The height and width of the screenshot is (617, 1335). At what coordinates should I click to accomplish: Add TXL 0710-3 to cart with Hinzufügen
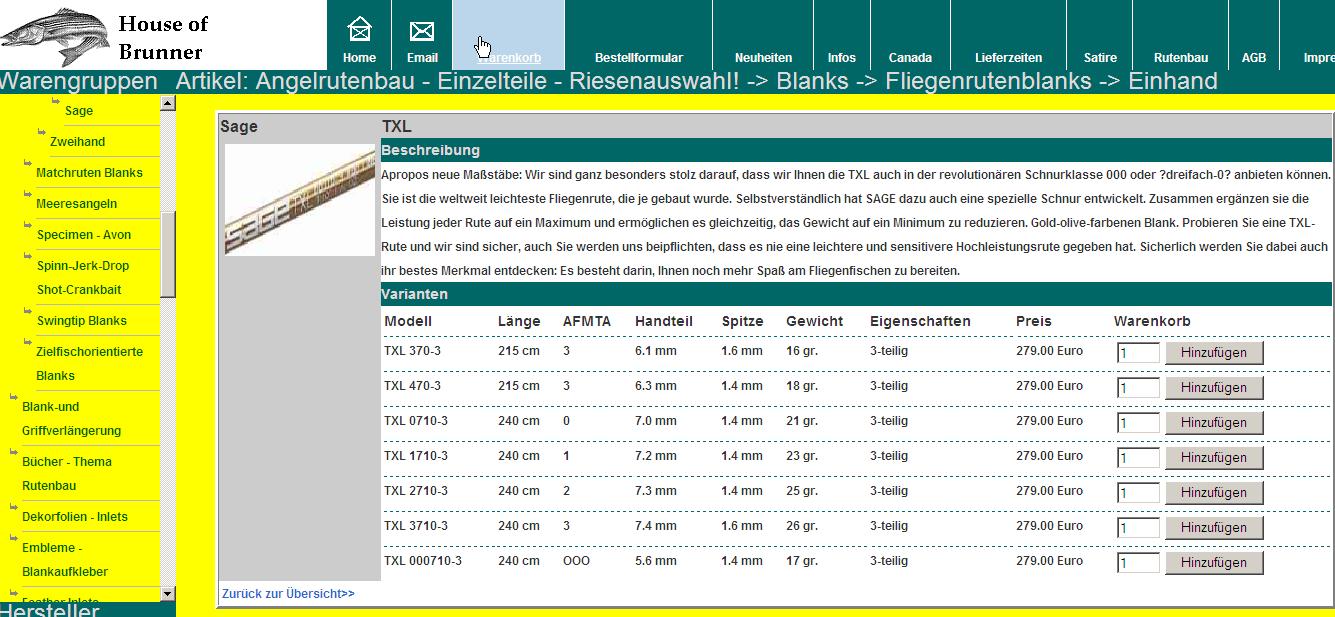pos(1214,423)
